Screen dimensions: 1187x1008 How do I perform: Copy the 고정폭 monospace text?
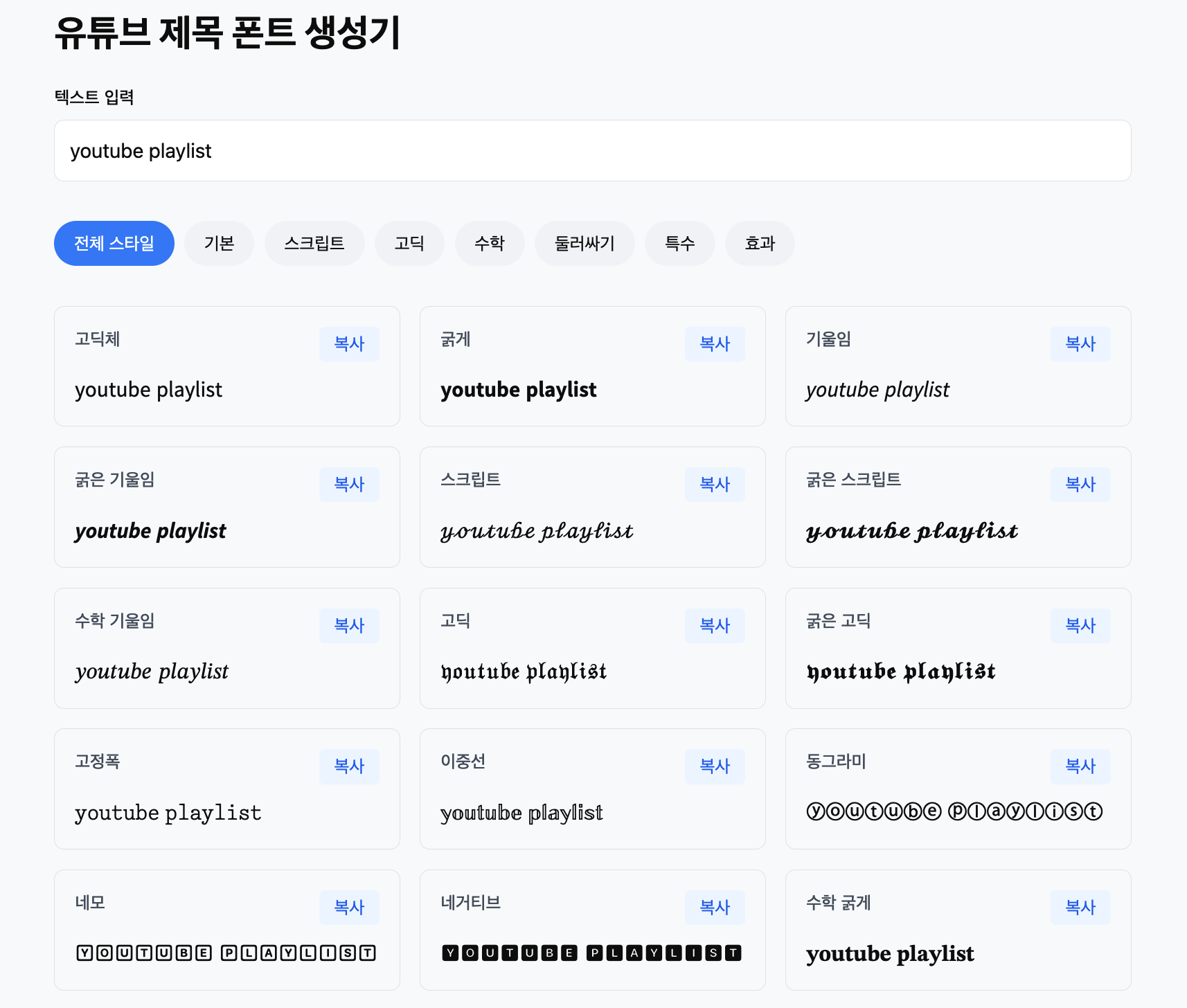point(349,766)
